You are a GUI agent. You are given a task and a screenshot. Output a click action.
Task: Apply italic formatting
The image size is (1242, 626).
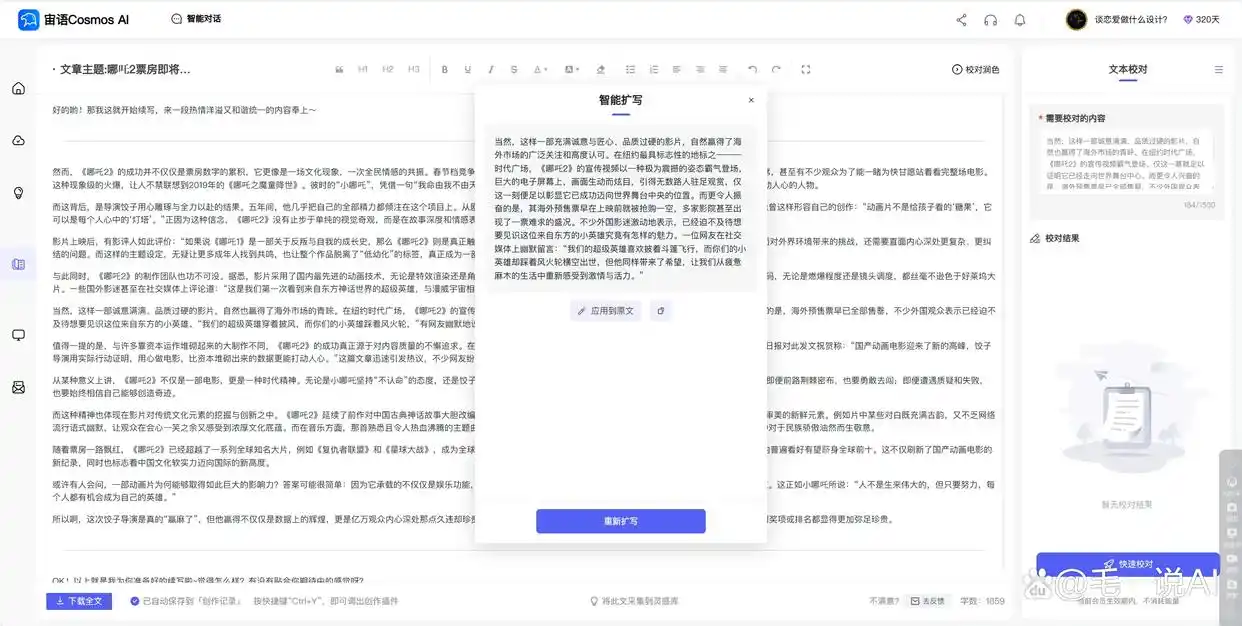click(491, 69)
